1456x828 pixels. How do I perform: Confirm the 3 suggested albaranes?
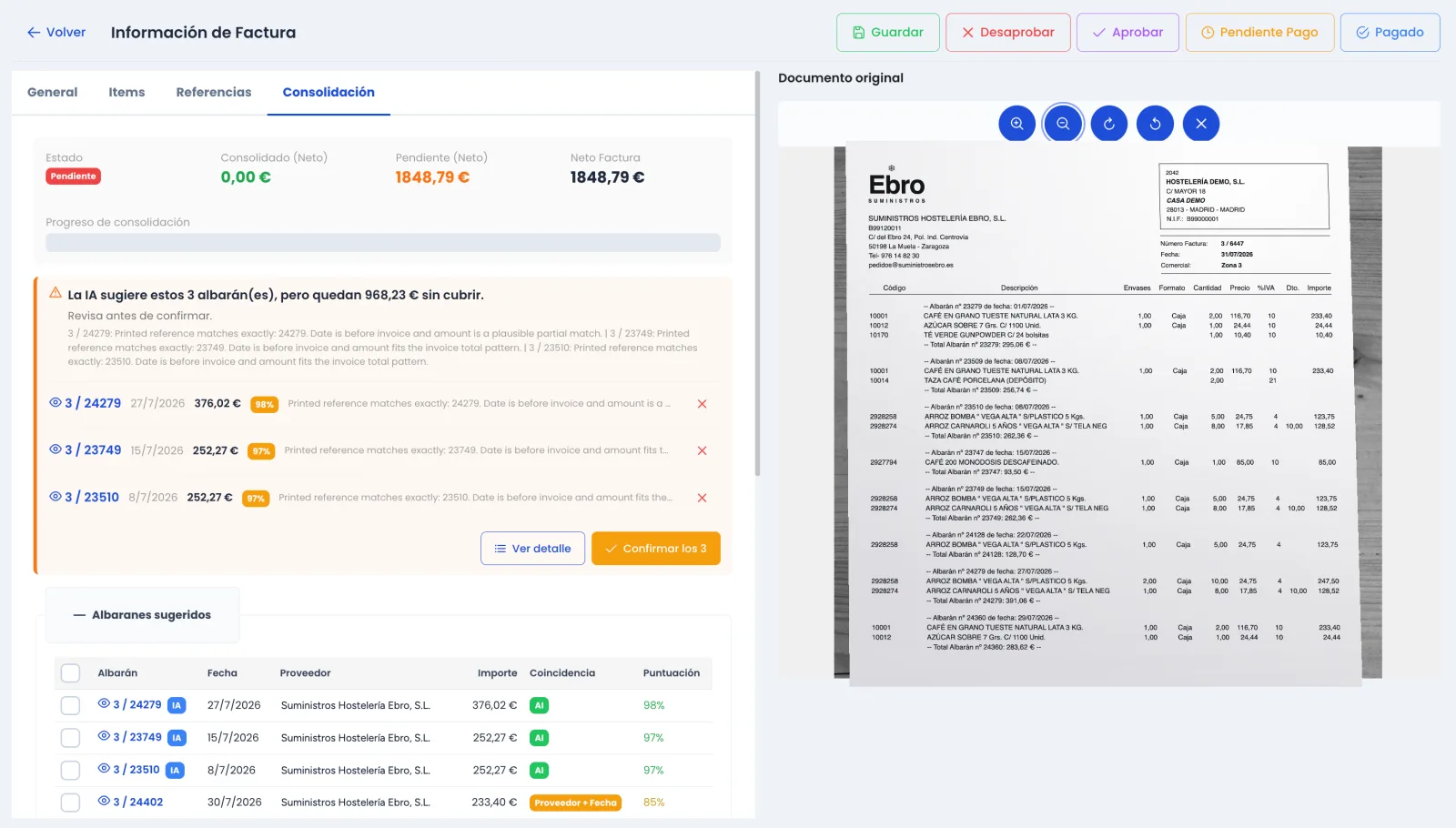[x=656, y=549]
